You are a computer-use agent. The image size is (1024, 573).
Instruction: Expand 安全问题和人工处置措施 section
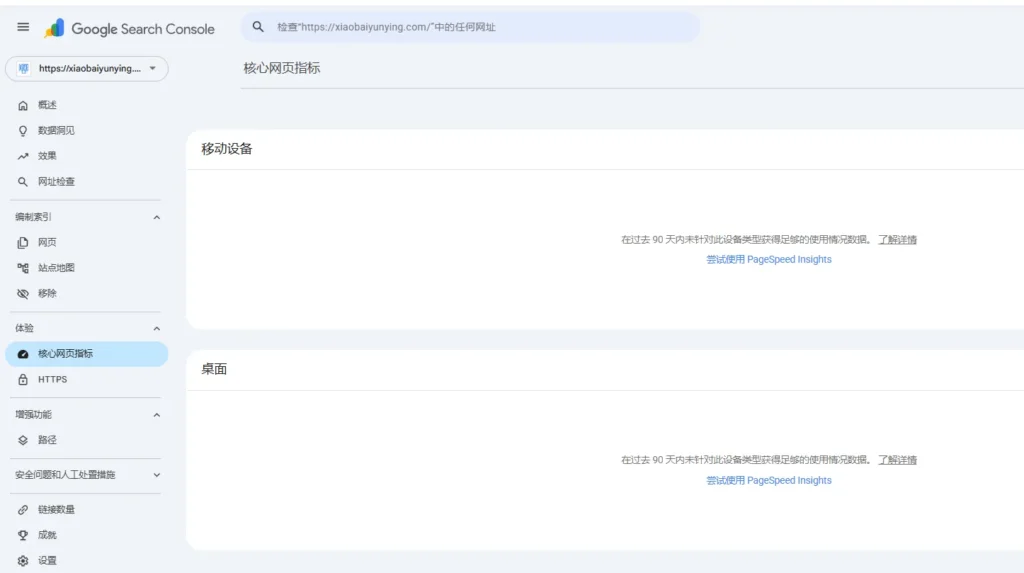tap(157, 475)
